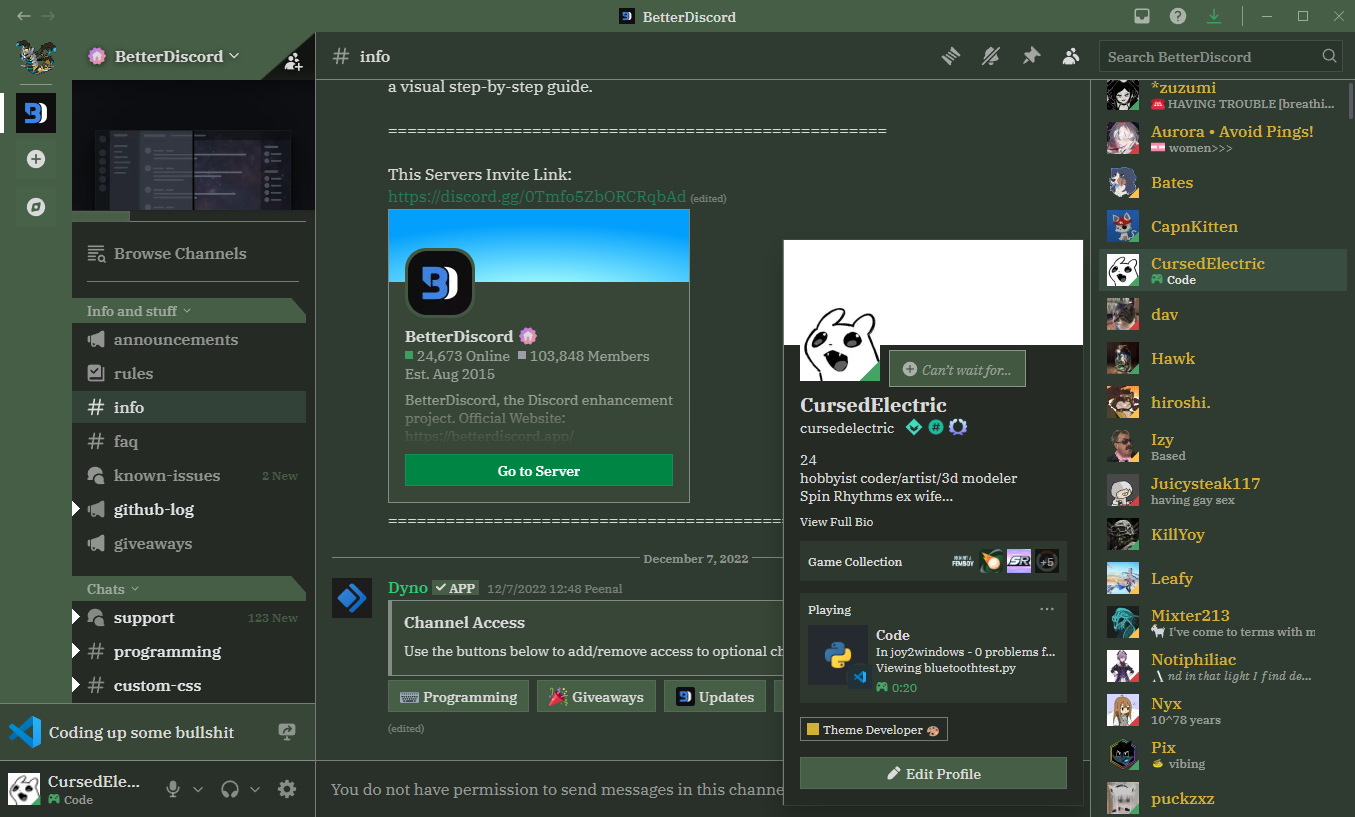Image resolution: width=1355 pixels, height=817 pixels.
Task: Expand the github-log channel arrow
Action: click(x=76, y=509)
